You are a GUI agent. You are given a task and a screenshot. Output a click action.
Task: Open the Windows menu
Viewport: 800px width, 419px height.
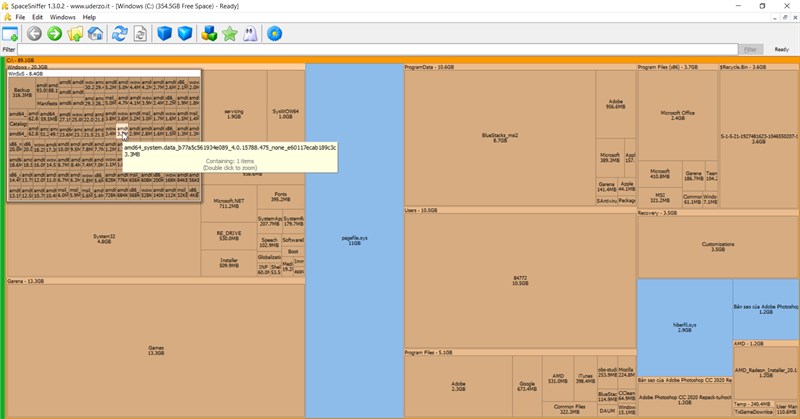click(63, 17)
